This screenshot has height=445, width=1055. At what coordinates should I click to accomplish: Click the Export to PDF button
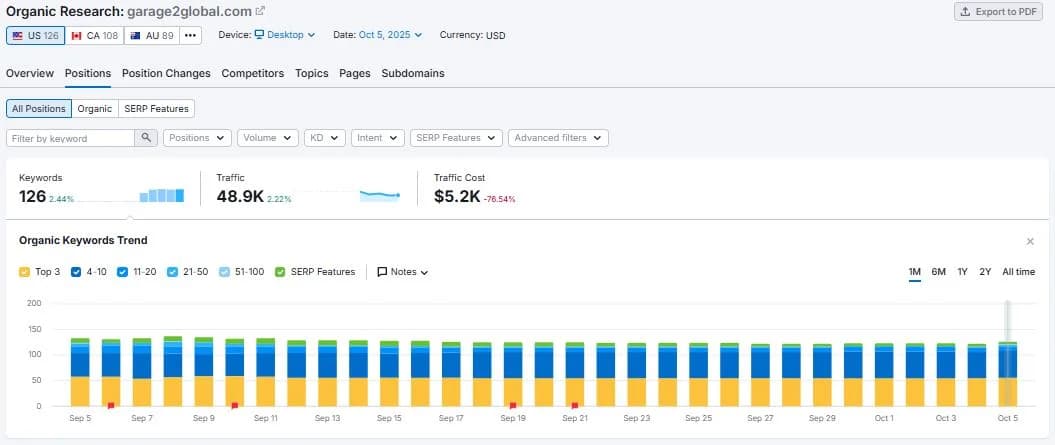coord(998,11)
